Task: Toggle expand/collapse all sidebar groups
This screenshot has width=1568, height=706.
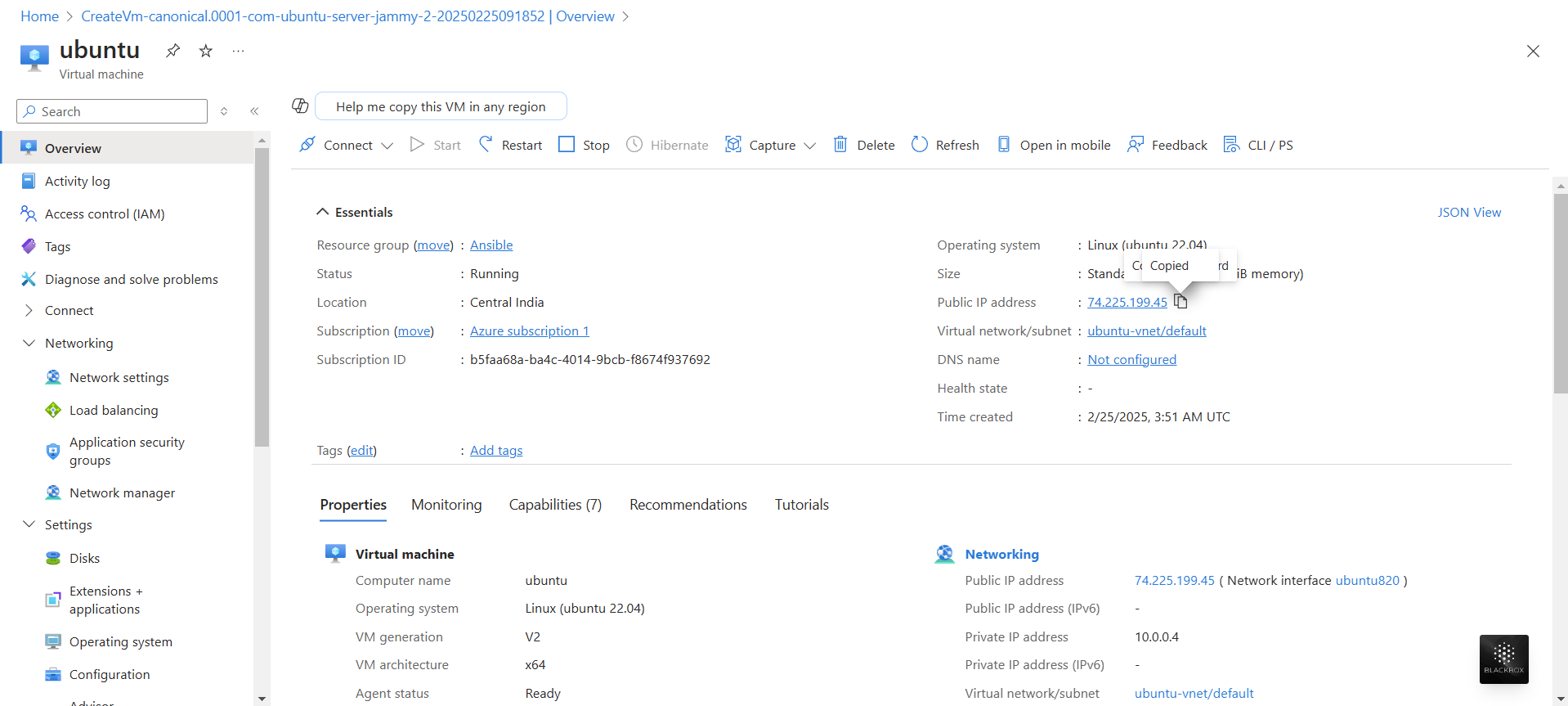Action: (x=224, y=111)
